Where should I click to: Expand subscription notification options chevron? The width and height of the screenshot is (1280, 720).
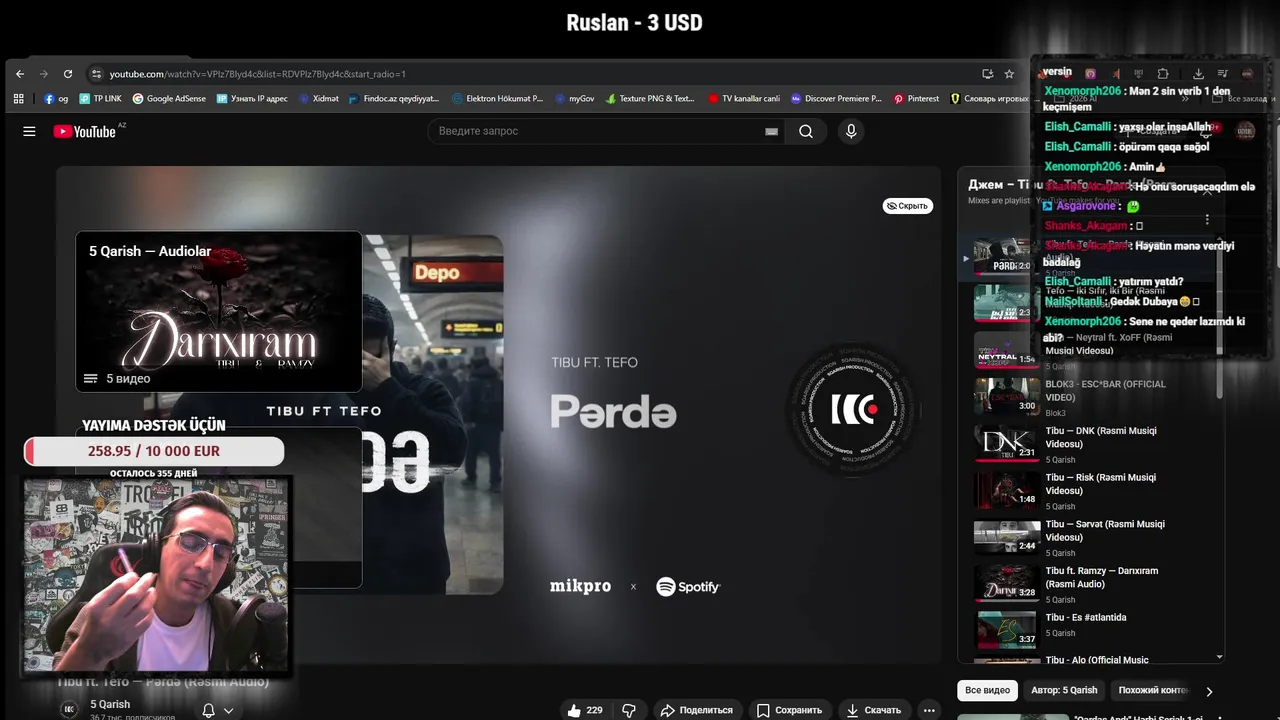[229, 711]
